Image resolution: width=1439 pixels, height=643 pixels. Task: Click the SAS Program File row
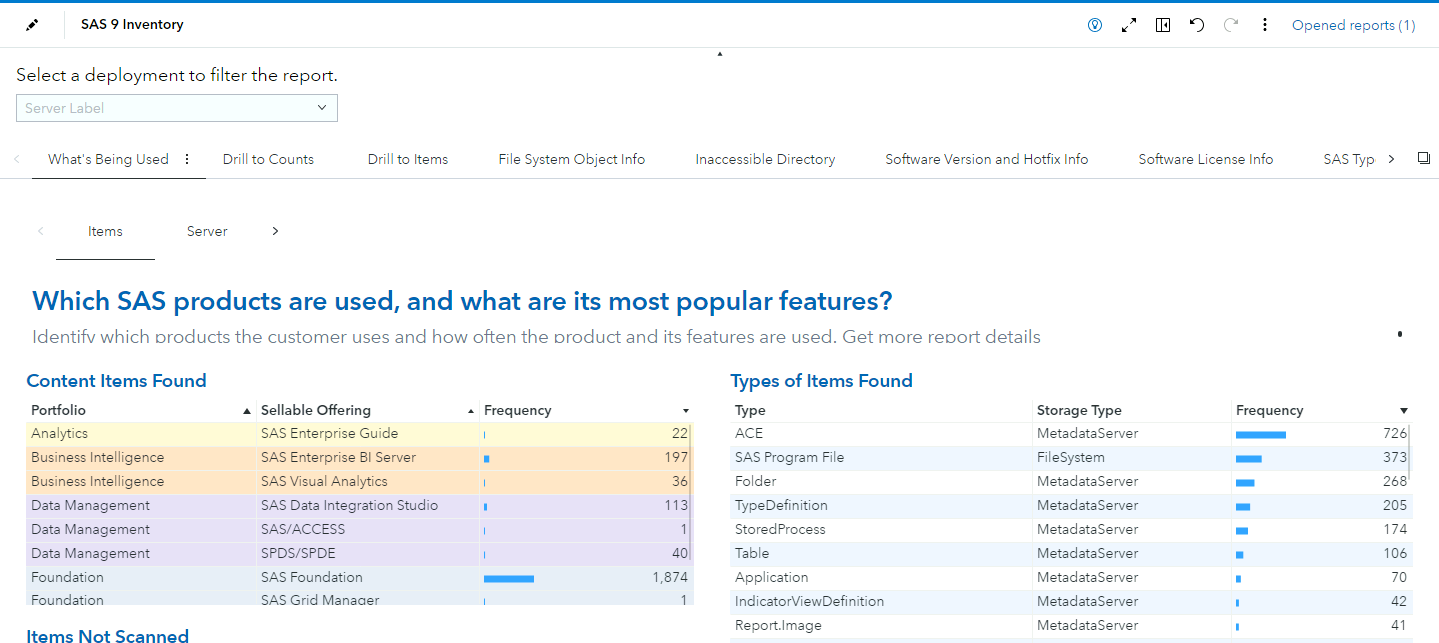click(789, 457)
